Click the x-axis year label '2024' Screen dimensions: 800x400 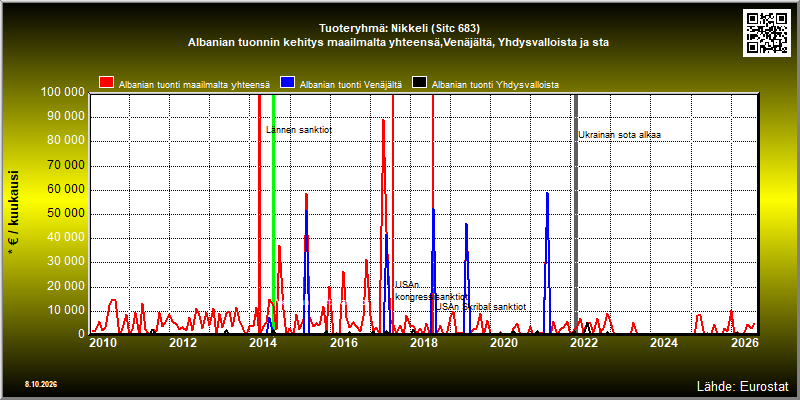click(664, 343)
